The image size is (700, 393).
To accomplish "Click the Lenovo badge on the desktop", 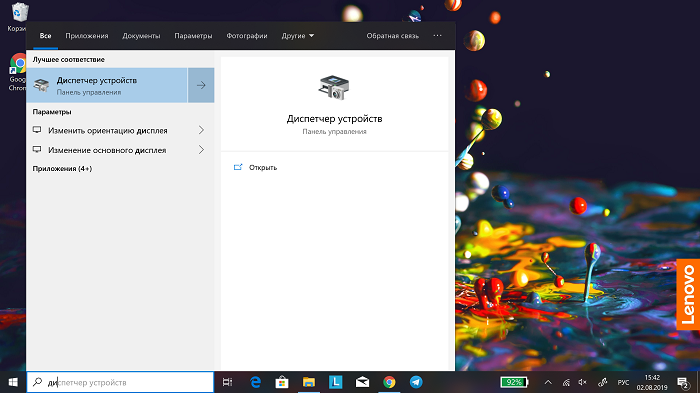I will [x=688, y=294].
